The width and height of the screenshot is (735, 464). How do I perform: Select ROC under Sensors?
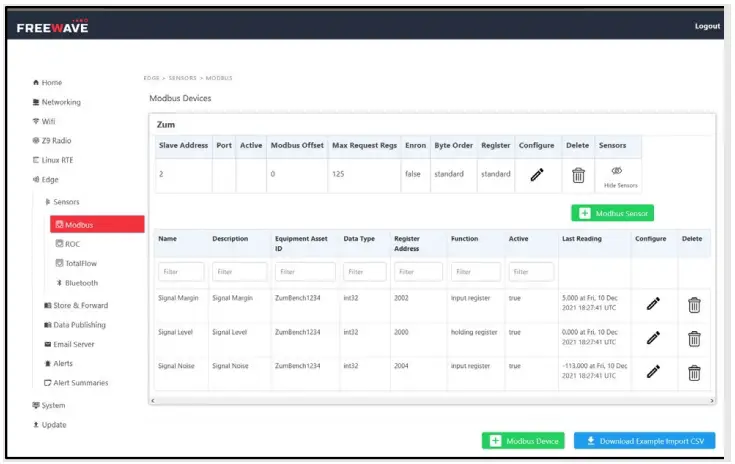68,244
